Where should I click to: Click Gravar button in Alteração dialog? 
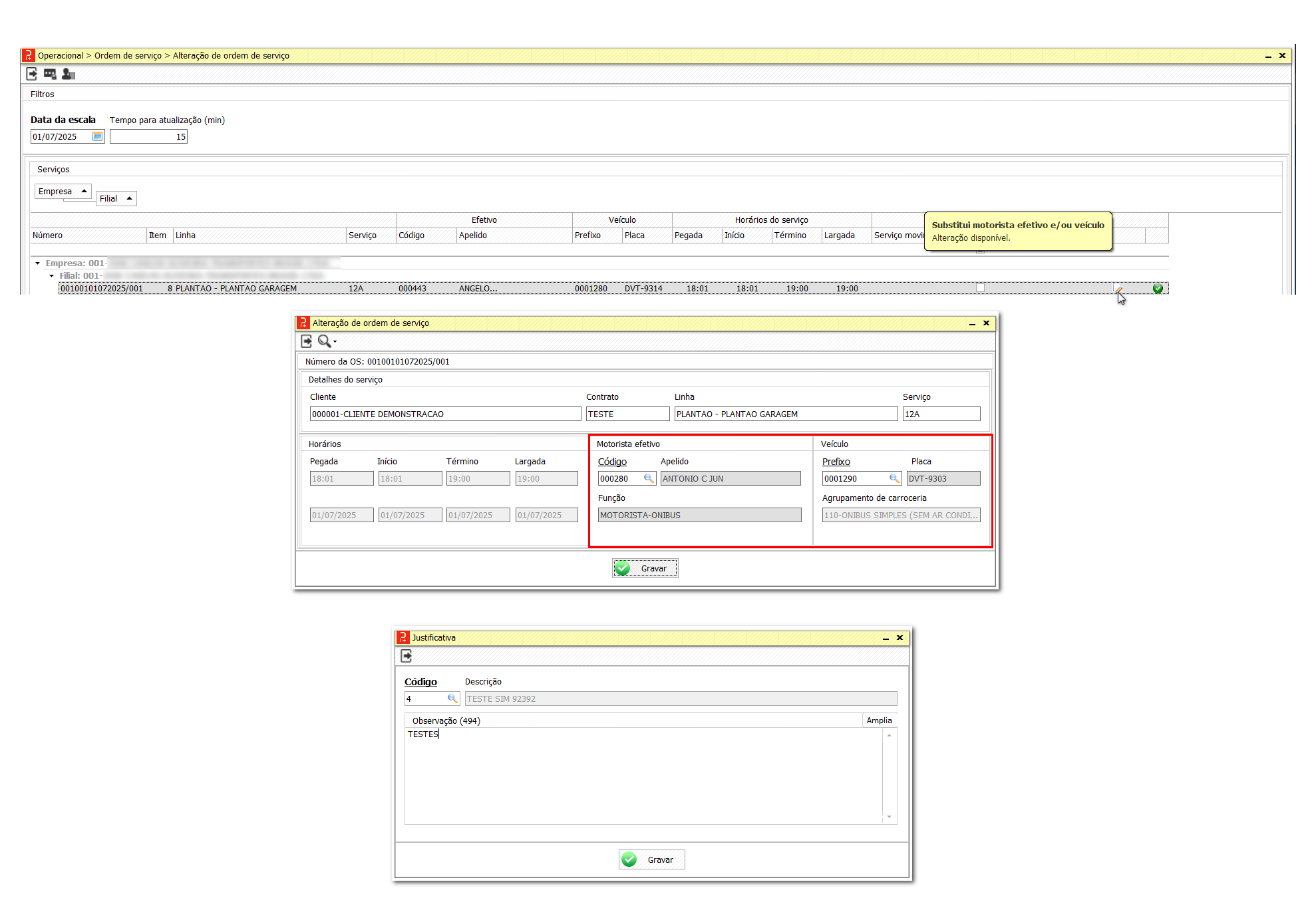pos(645,568)
